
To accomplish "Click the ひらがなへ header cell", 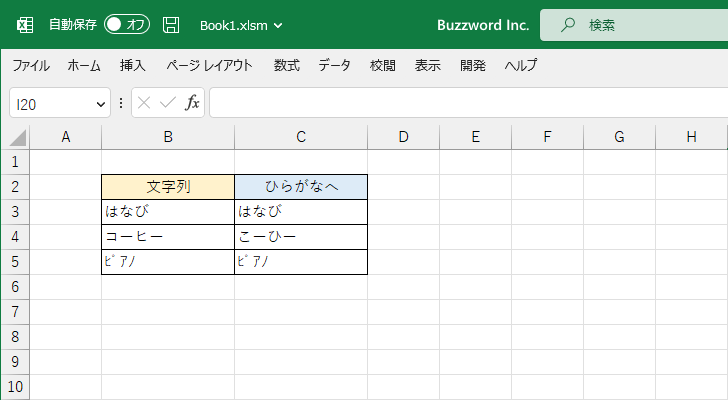I will point(301,187).
